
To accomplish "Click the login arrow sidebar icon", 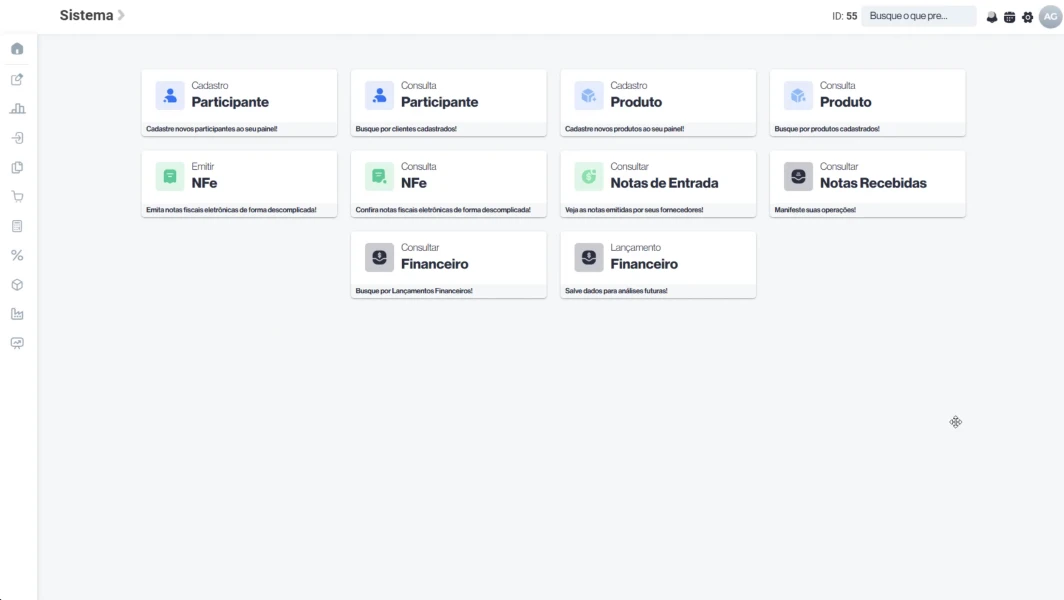I will click(x=17, y=138).
